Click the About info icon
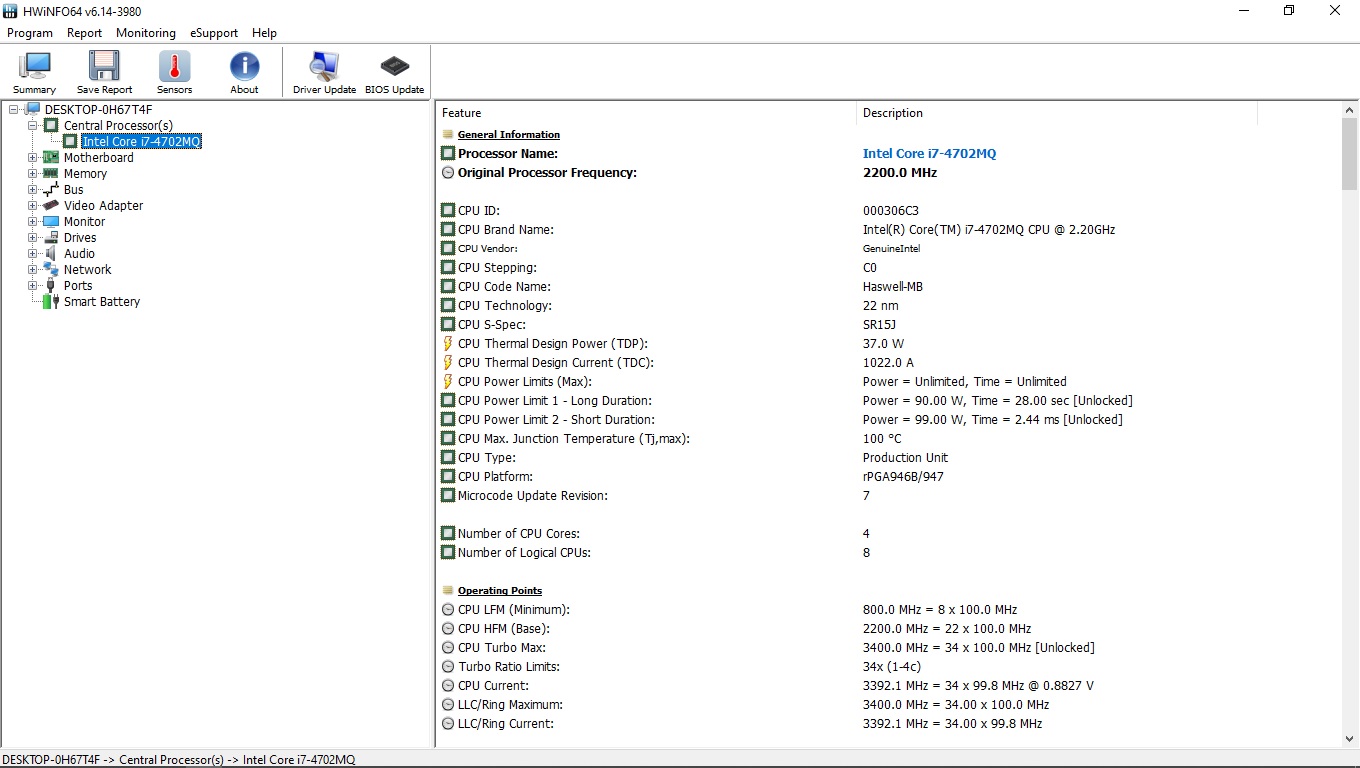1360x768 pixels. click(x=244, y=73)
